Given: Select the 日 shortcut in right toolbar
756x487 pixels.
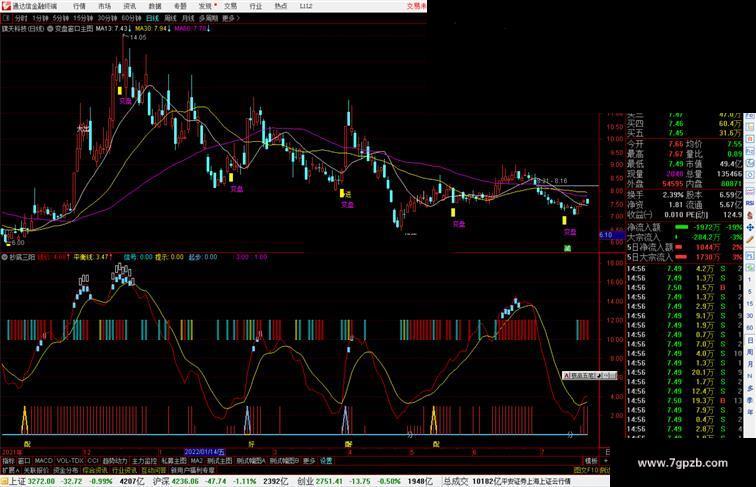Looking at the screenshot, I should point(750,340).
